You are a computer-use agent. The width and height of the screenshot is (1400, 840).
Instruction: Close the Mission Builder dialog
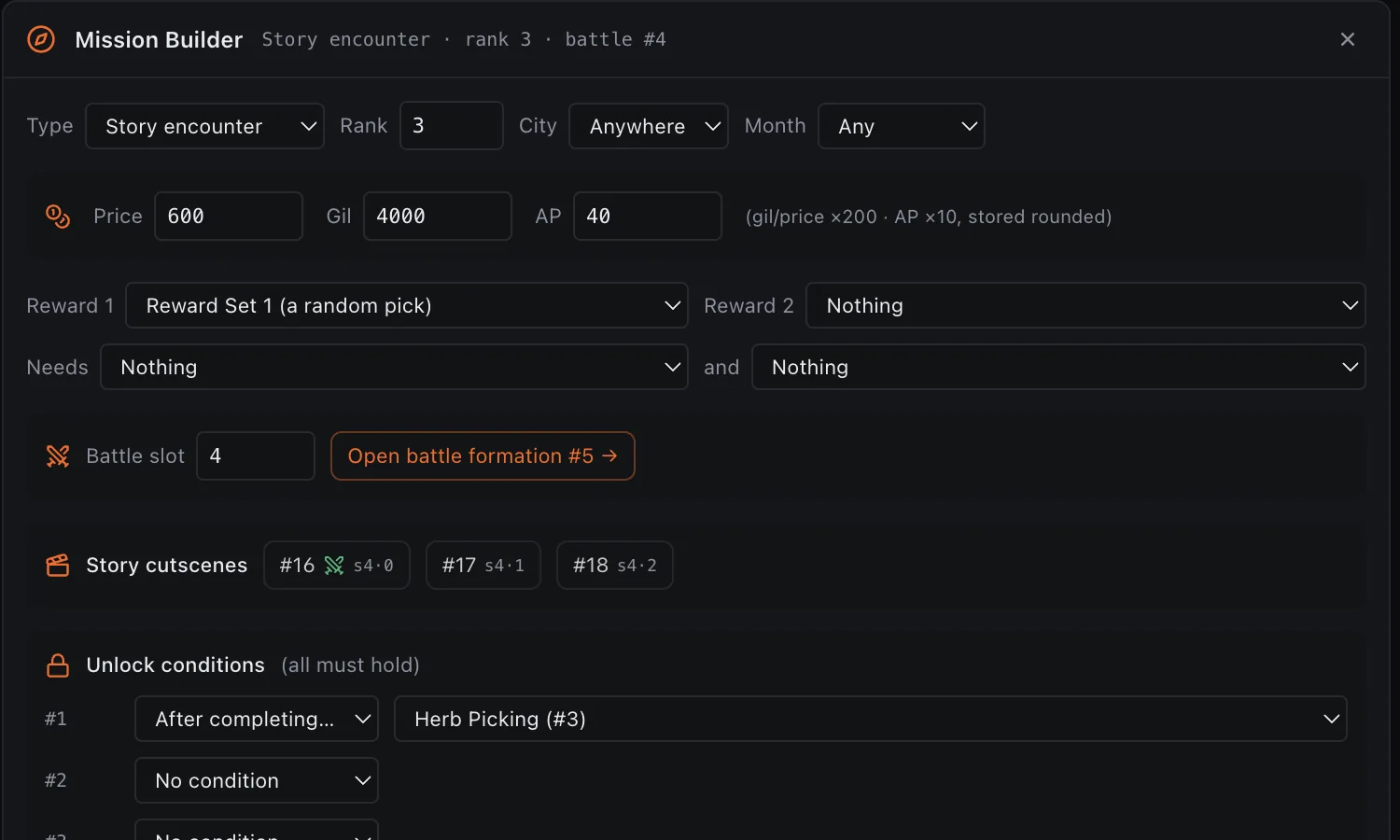click(1347, 39)
